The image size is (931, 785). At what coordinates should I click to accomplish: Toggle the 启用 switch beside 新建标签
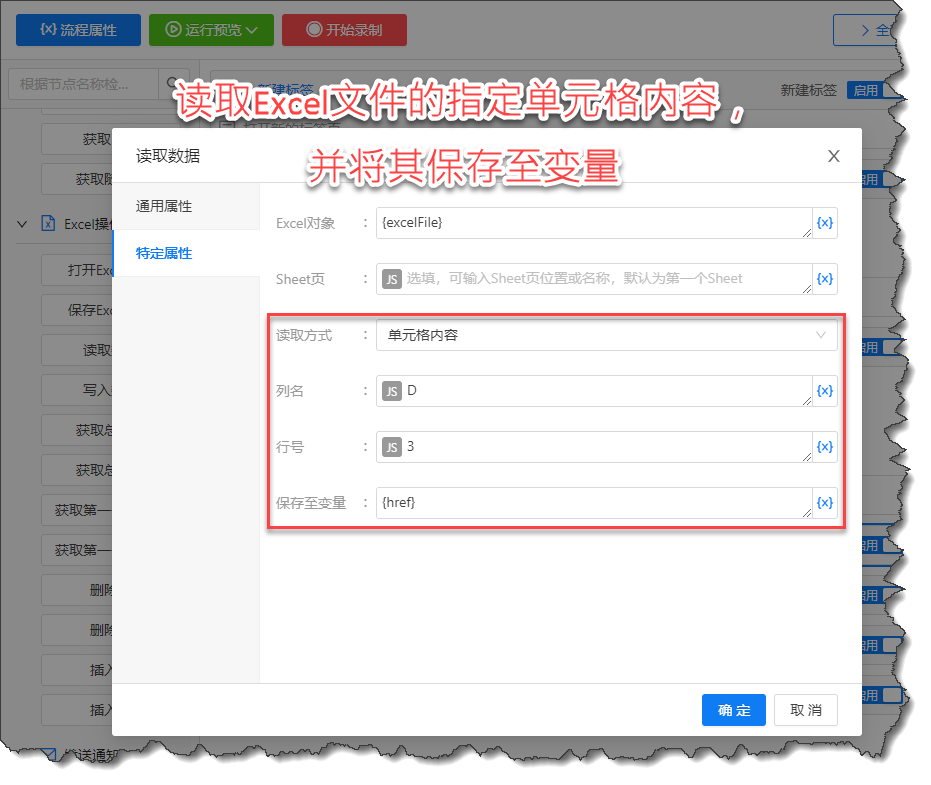(874, 90)
